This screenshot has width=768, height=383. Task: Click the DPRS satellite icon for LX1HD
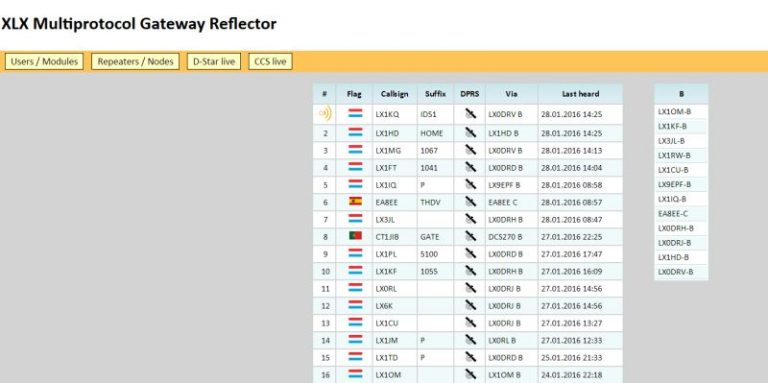point(470,132)
